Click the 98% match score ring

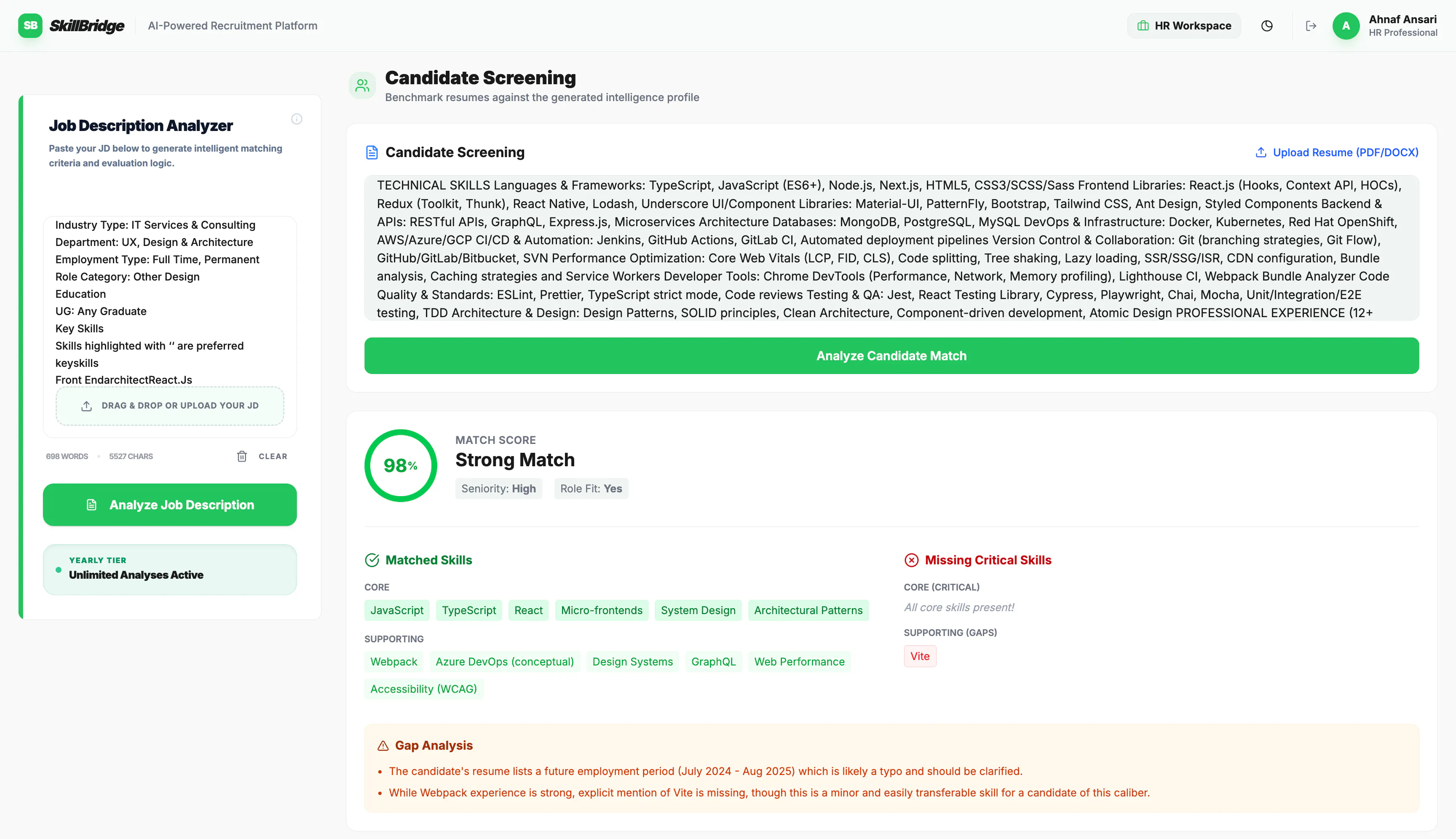[401, 465]
